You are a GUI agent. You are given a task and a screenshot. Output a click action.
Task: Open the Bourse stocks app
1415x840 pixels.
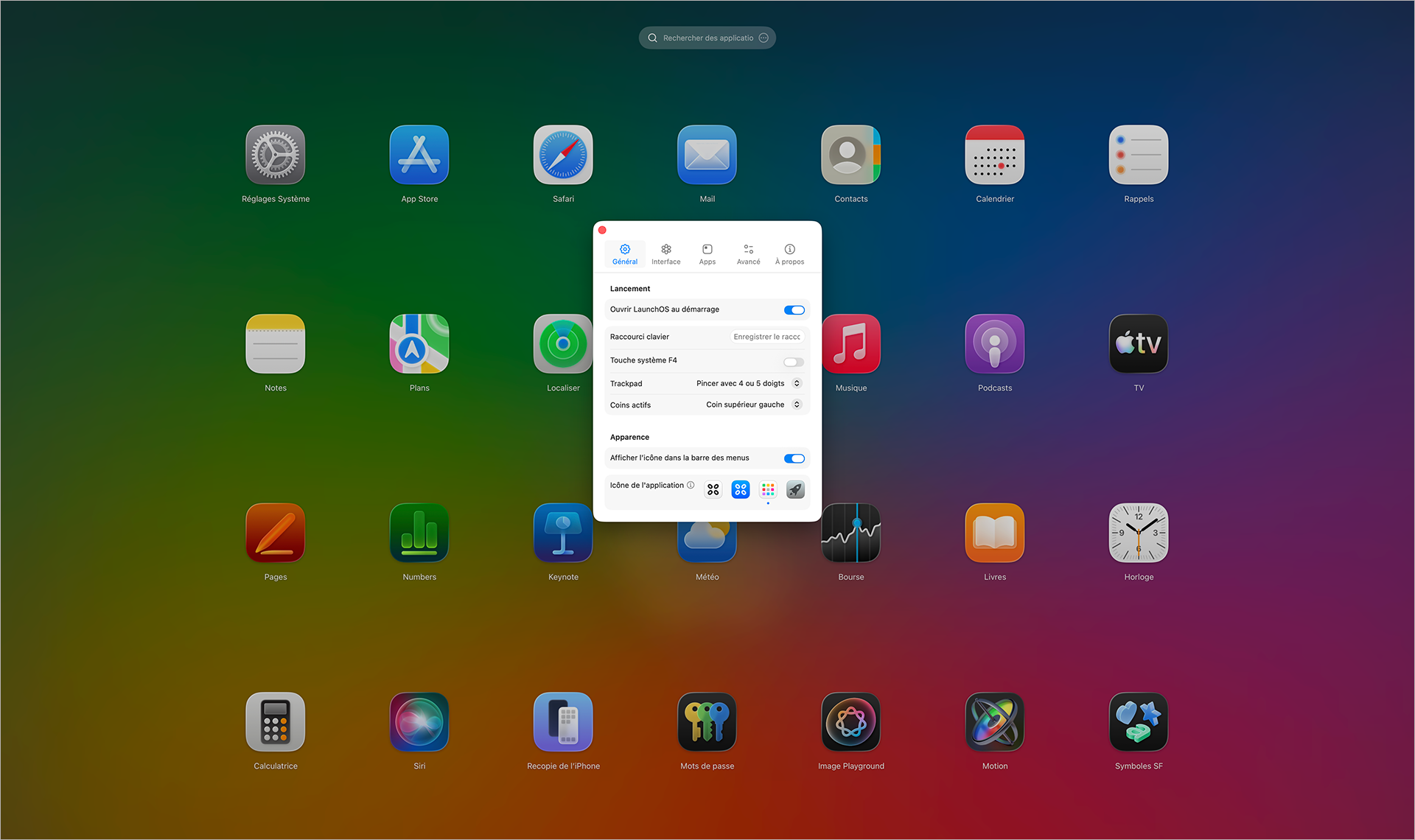[x=851, y=533]
